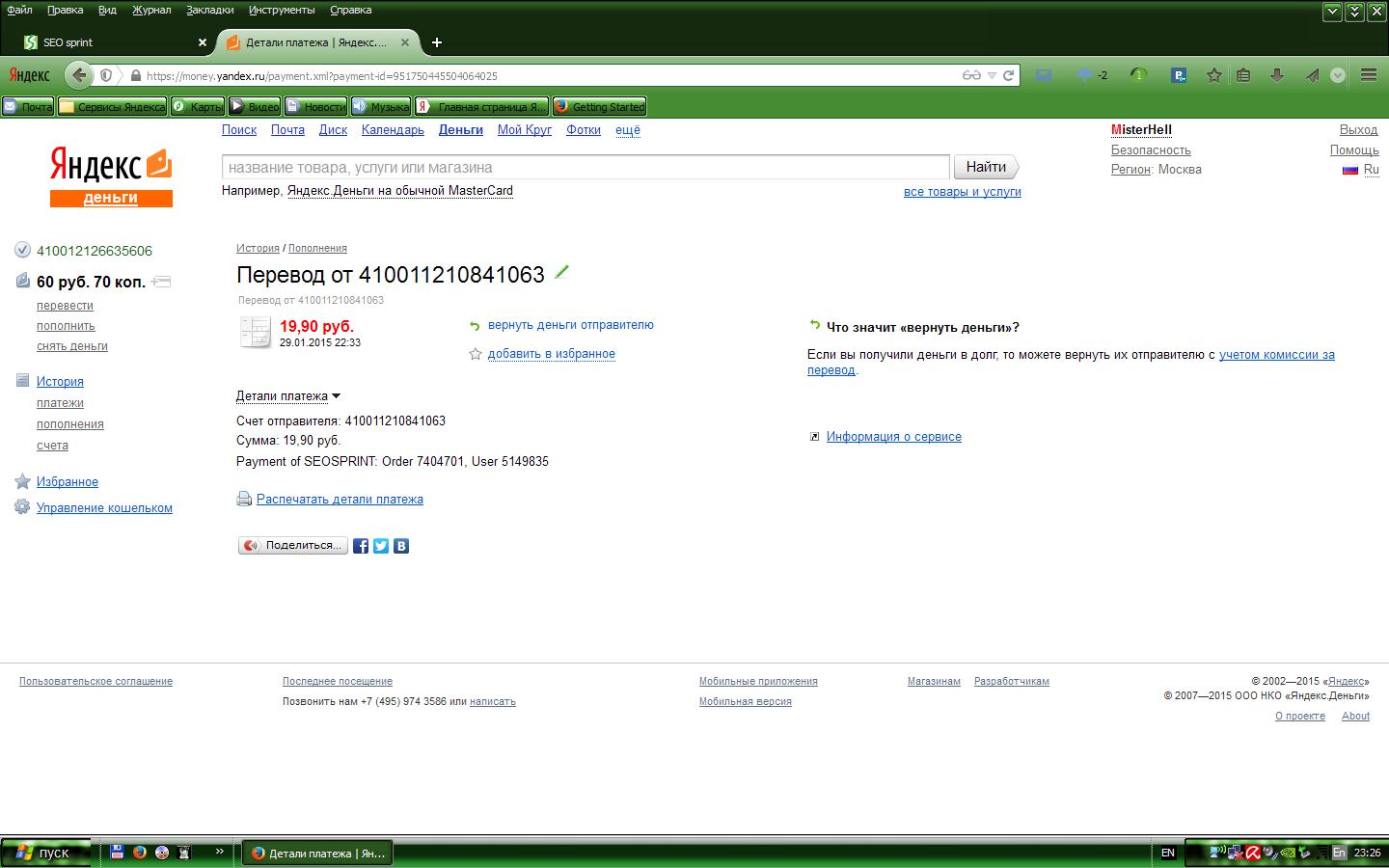Open the Правка menu
This screenshot has width=1389, height=868.
tap(65, 10)
